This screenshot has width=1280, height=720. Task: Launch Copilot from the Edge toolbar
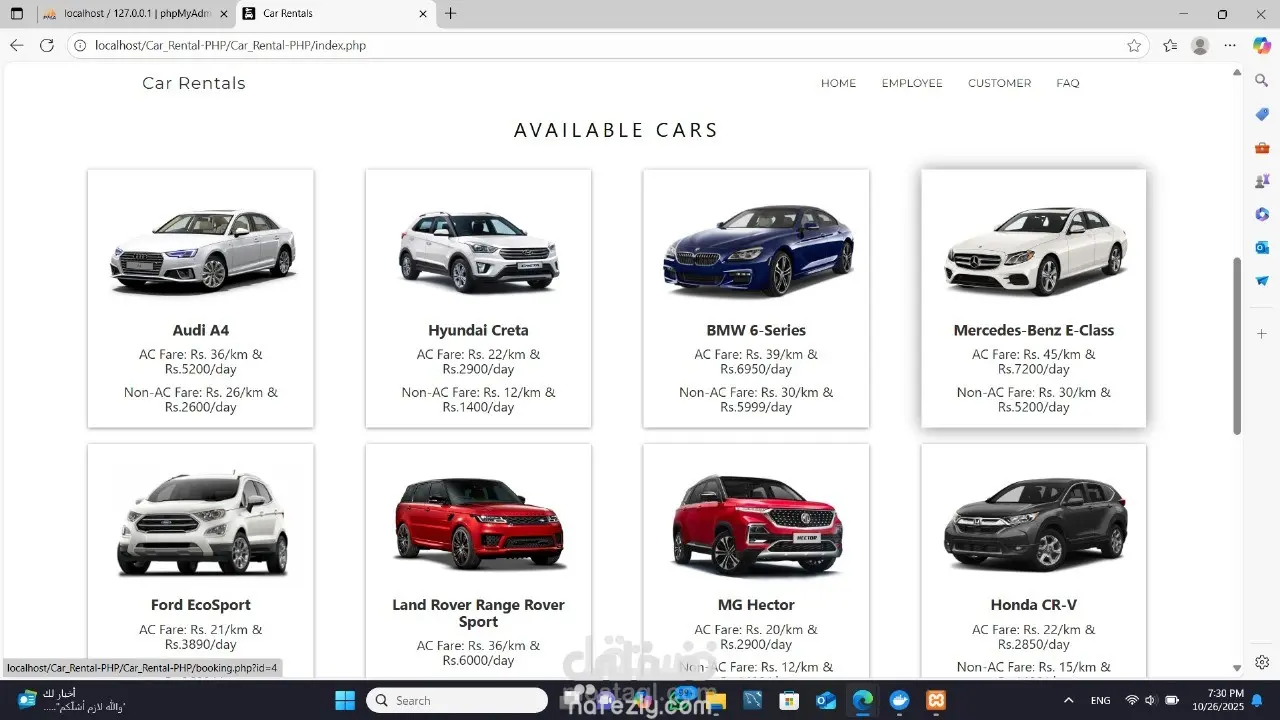coord(1261,45)
